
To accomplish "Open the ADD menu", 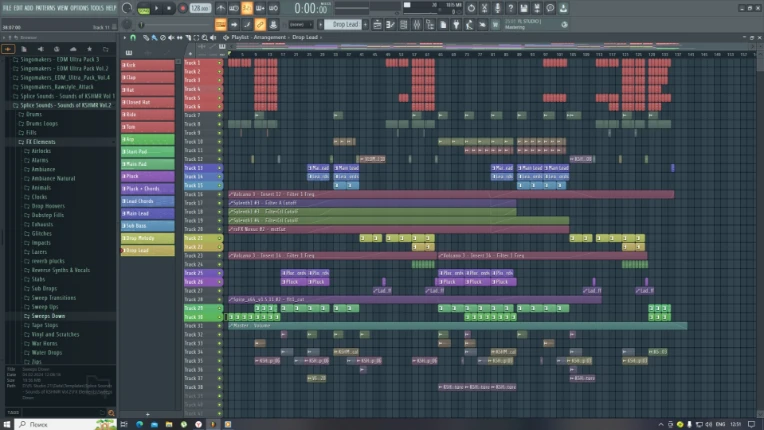I will (29, 8).
